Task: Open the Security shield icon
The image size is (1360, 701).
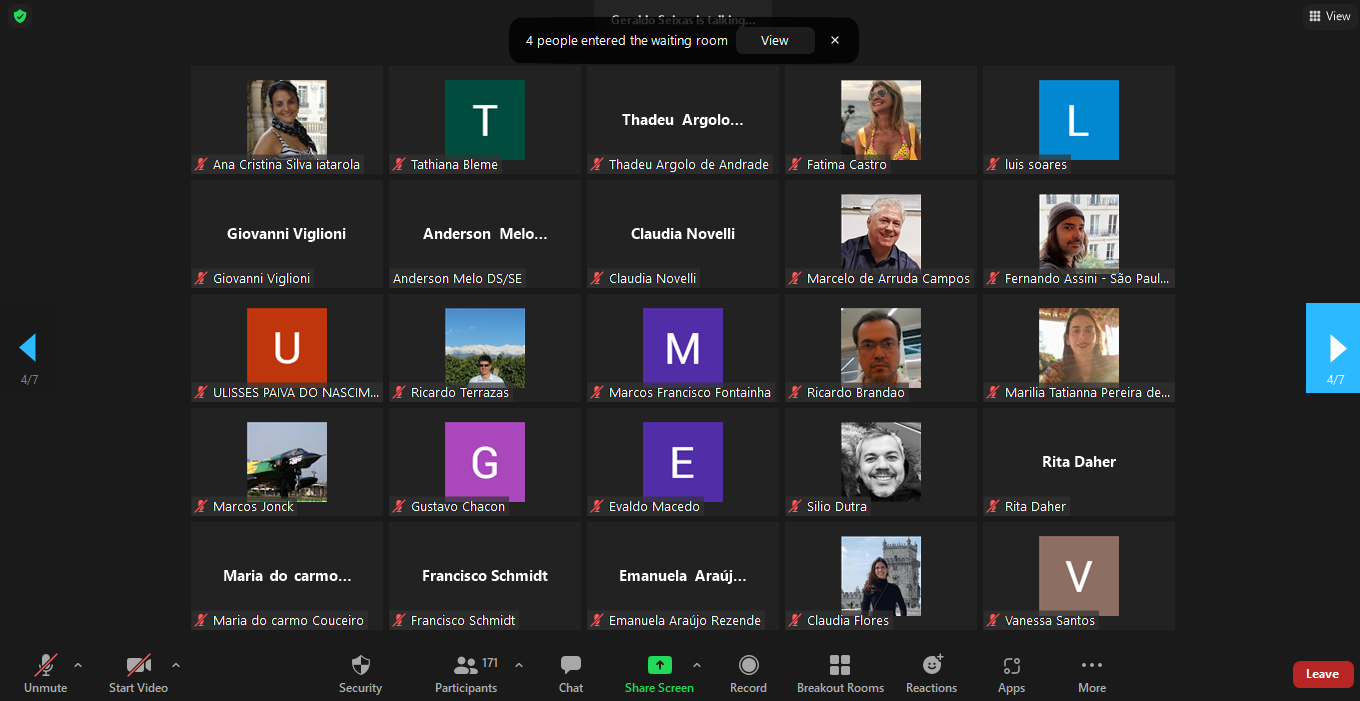Action: click(360, 667)
